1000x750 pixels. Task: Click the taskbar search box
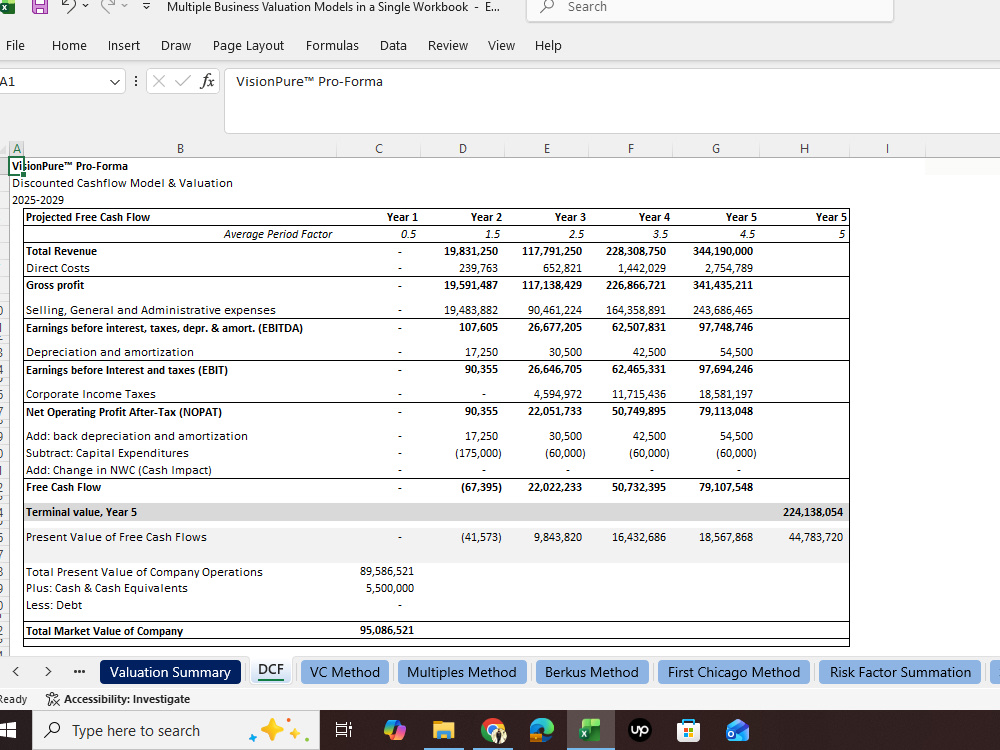tap(175, 730)
